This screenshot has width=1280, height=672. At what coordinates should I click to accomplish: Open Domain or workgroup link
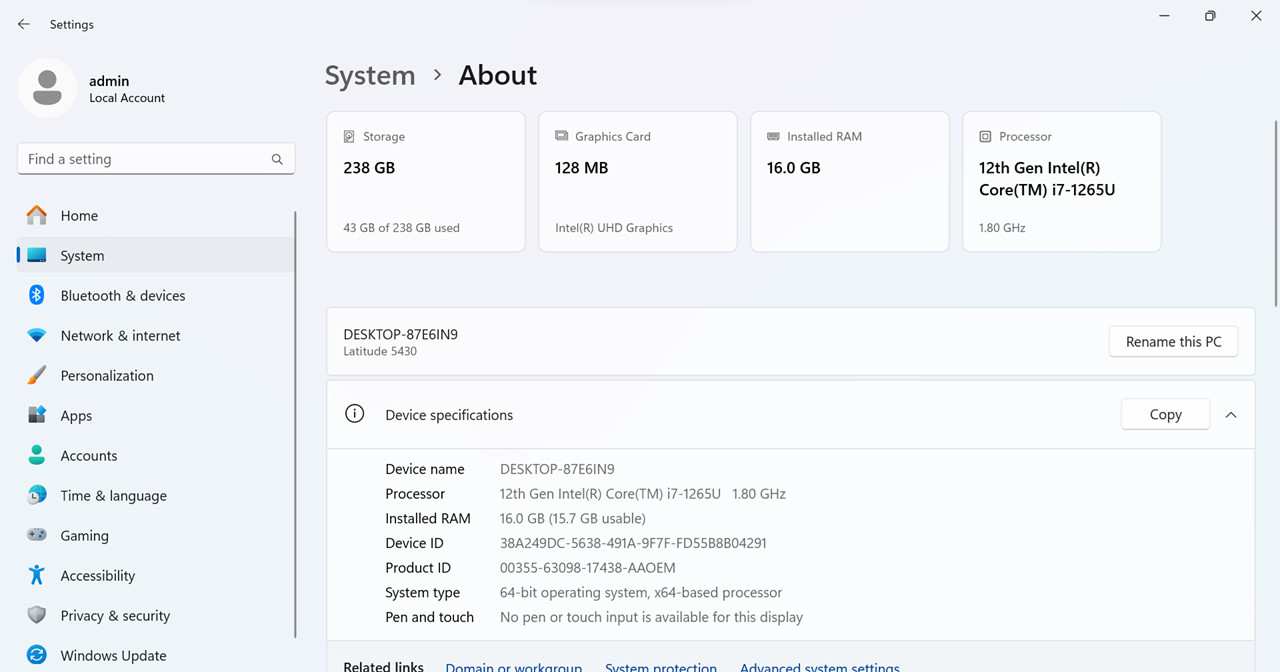point(513,666)
